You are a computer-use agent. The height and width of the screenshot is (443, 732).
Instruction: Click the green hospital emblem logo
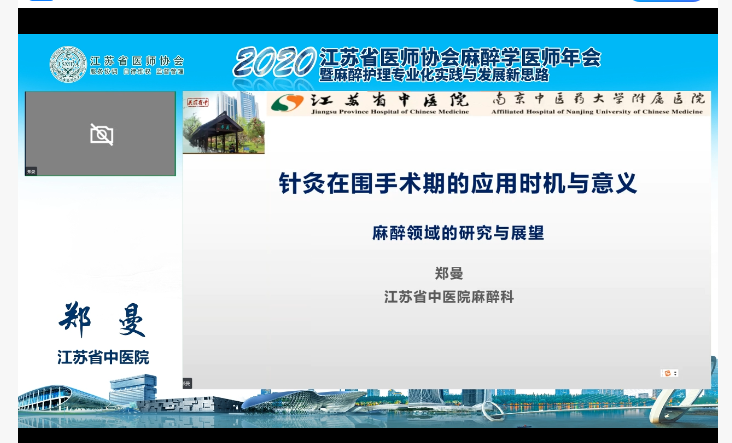(x=287, y=102)
